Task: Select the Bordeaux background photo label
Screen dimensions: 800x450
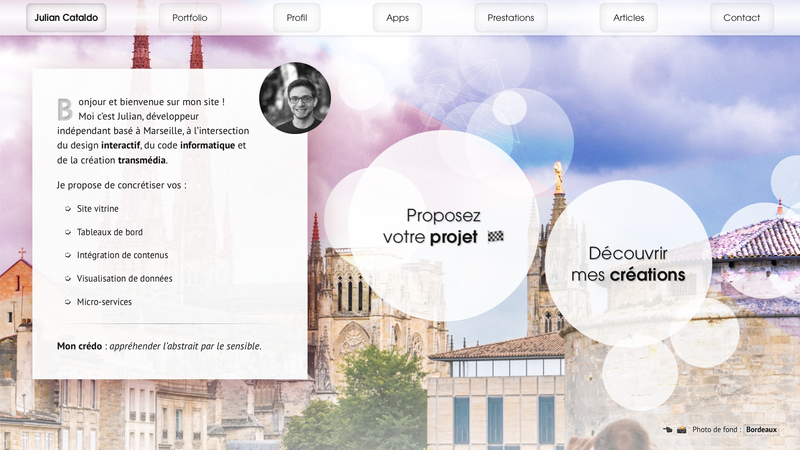Action: pyautogui.click(x=761, y=430)
